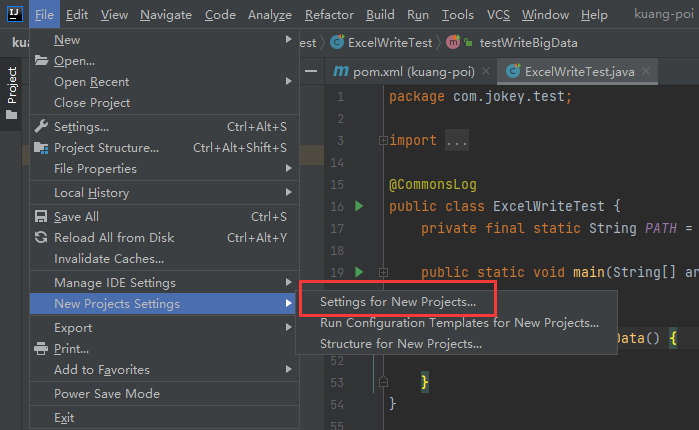Image resolution: width=699 pixels, height=430 pixels.
Task: Expand the Local History submenu arrow
Action: coord(288,192)
